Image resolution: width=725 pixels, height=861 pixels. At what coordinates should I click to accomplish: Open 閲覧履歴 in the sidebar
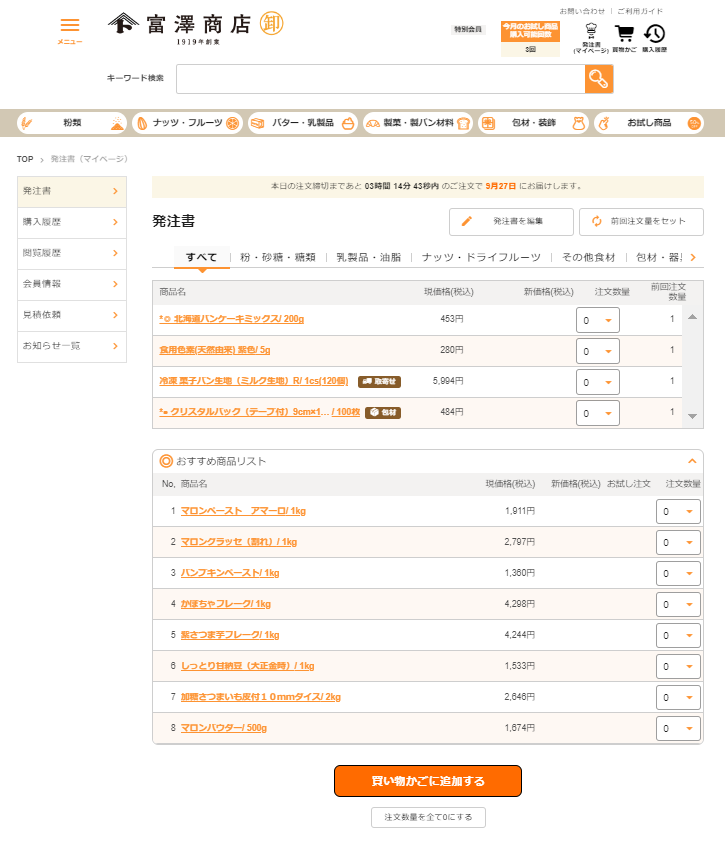(x=72, y=253)
